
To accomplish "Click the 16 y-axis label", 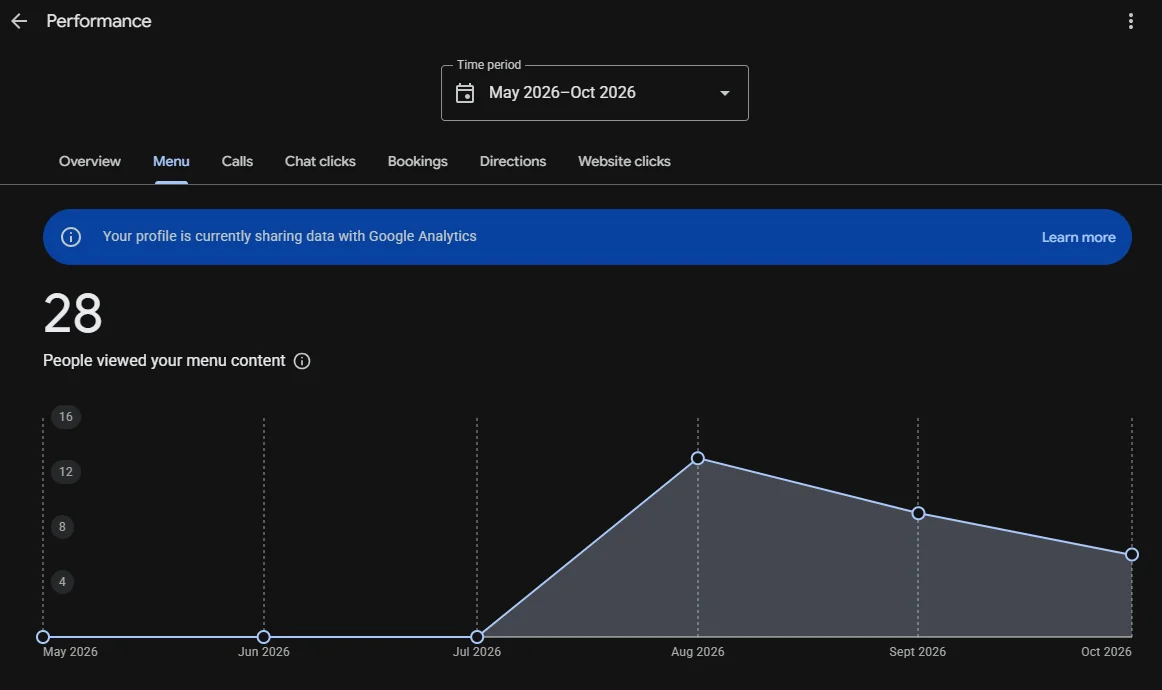I will 66,417.
